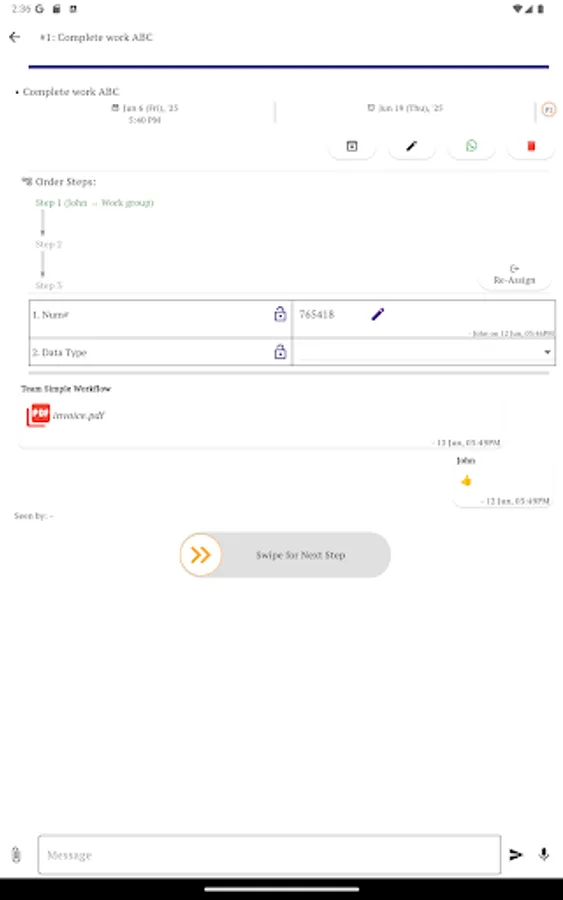Tap the Team Simple Workflow sender name

point(66,389)
